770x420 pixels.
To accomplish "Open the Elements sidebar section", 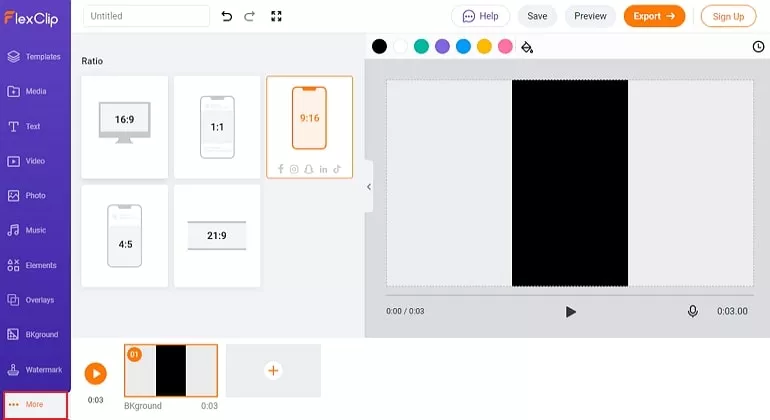I will pos(32,265).
